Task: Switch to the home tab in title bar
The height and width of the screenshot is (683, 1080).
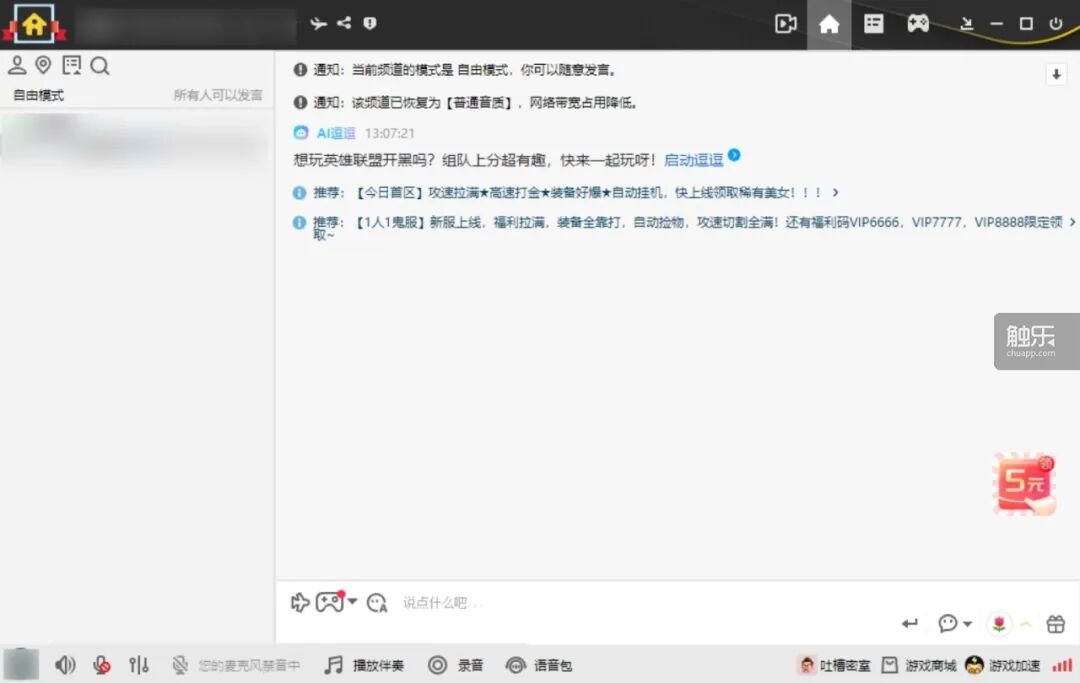Action: pyautogui.click(x=829, y=24)
